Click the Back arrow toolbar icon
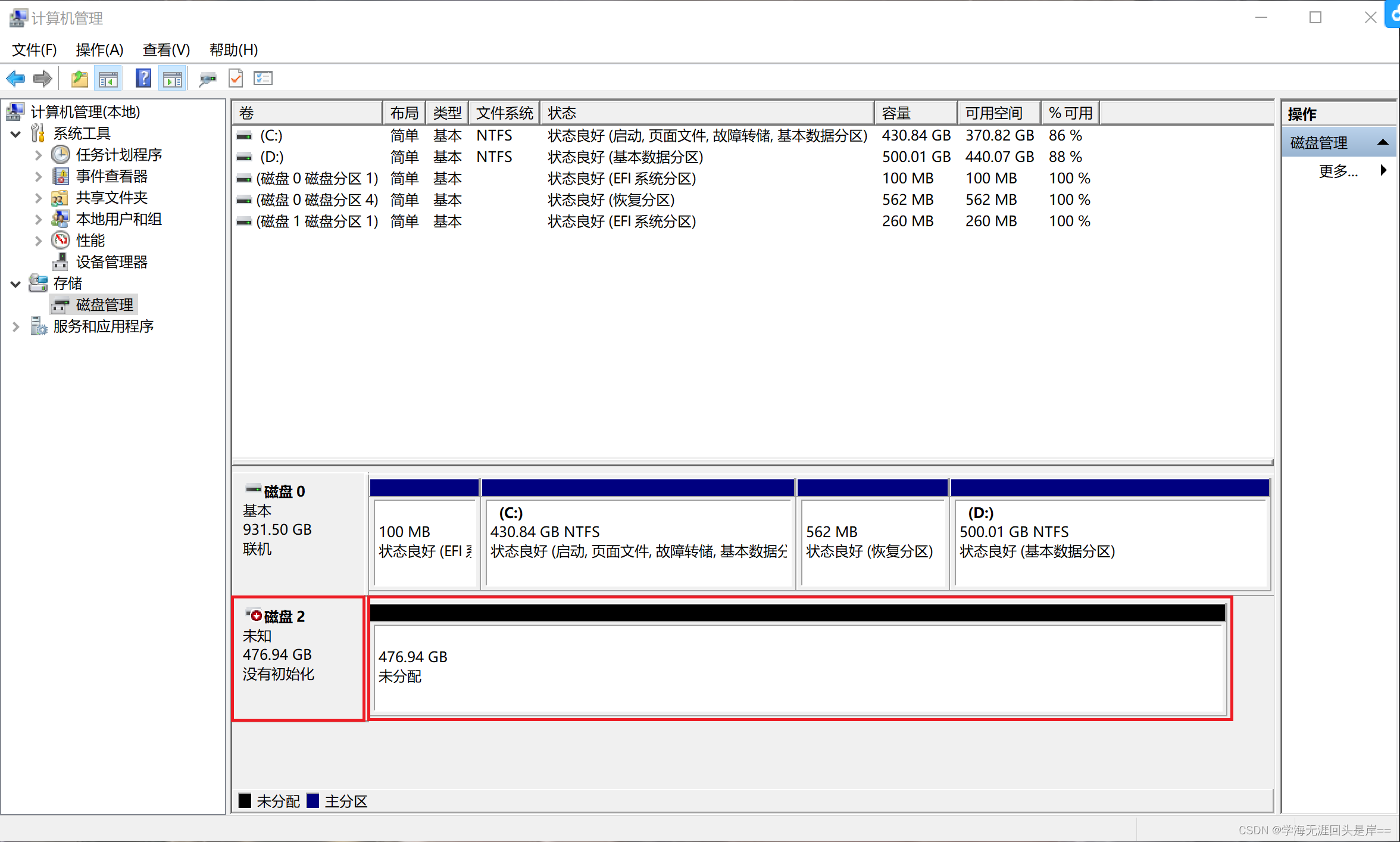The width and height of the screenshot is (1400, 842). (x=15, y=79)
